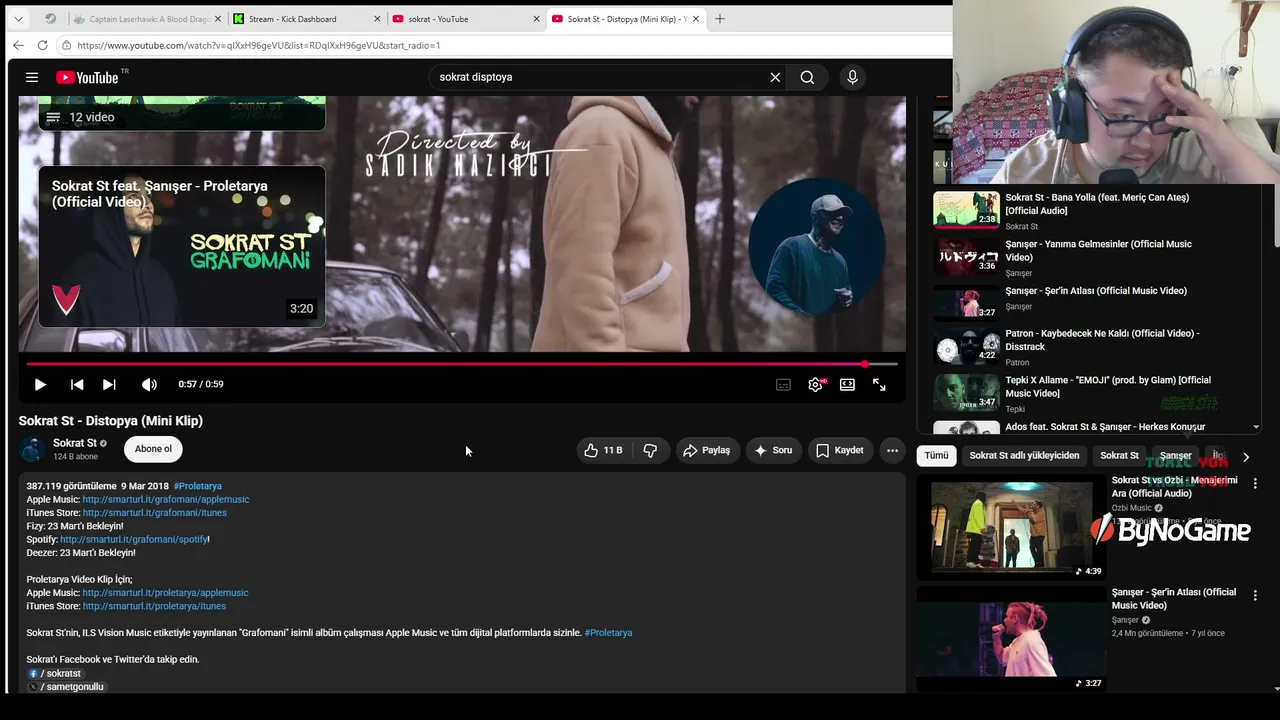Image resolution: width=1280 pixels, height=720 pixels.
Task: Open the sokratst Facebook link
Action: (x=55, y=674)
